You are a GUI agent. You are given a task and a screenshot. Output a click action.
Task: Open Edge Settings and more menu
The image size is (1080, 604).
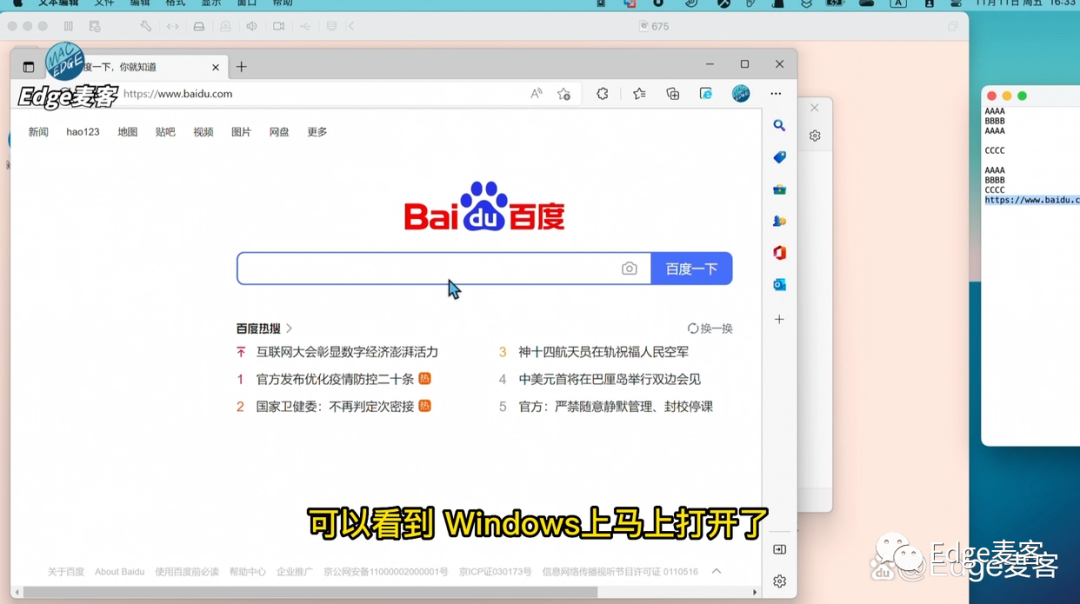[x=776, y=94]
